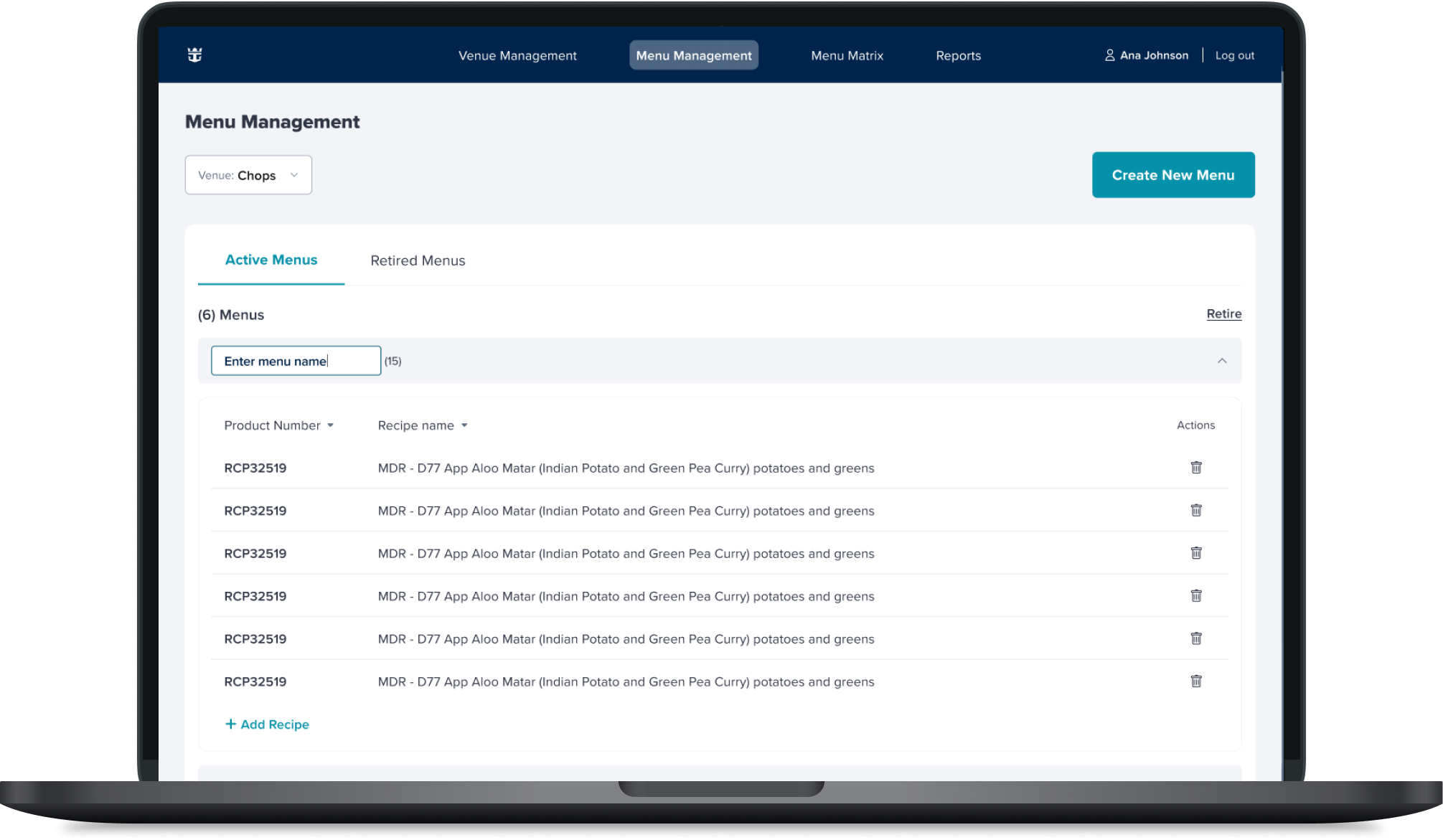
Task: Click the Retire link
Action: pos(1223,313)
